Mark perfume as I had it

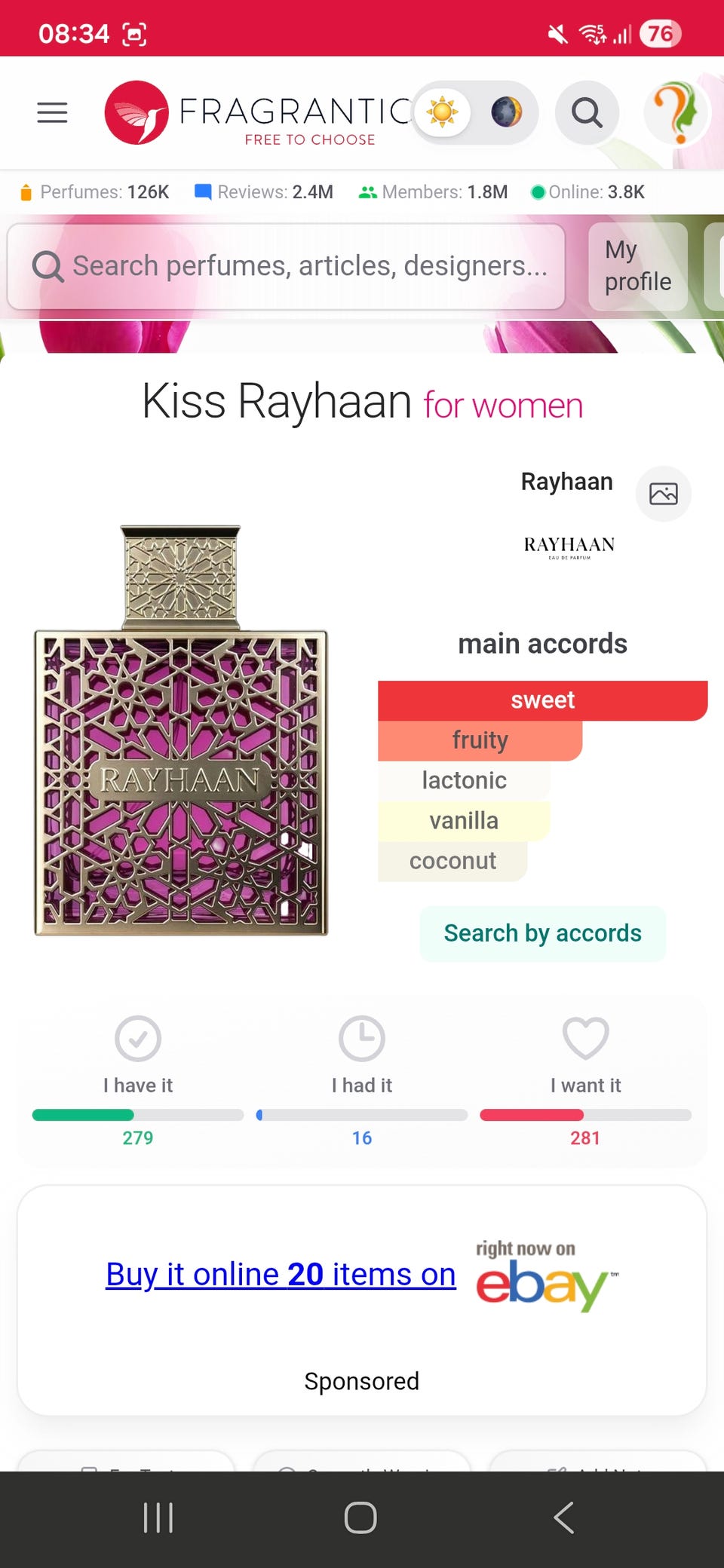[362, 1039]
